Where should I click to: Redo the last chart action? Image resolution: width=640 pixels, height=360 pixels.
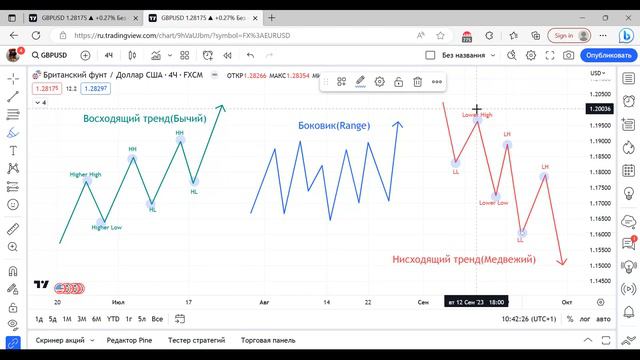pyautogui.click(x=269, y=55)
